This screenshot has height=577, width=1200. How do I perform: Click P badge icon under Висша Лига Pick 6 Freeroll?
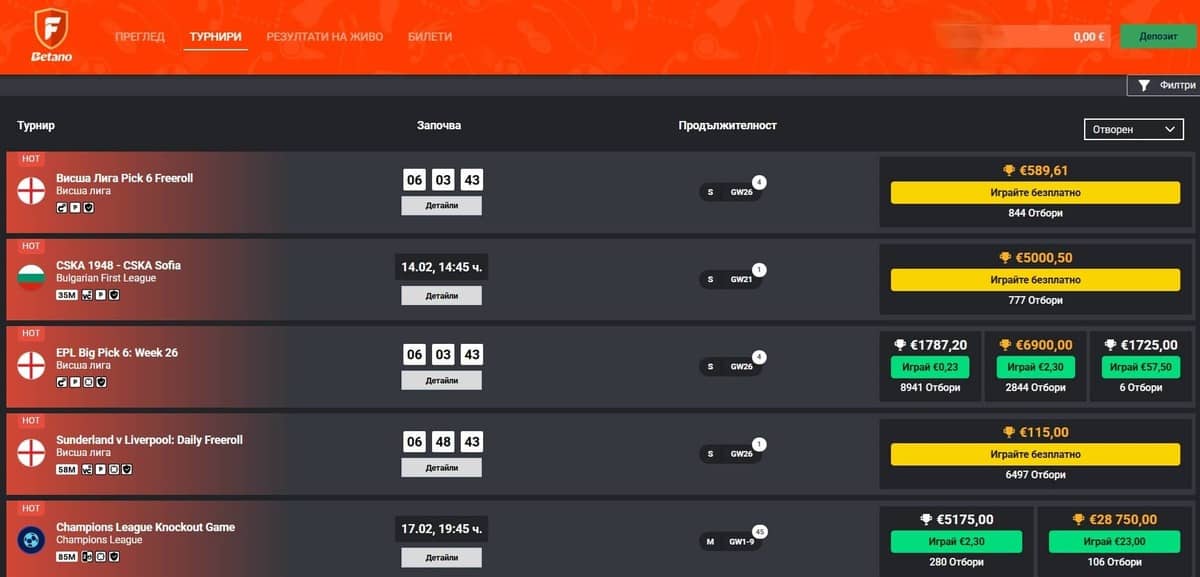[x=75, y=207]
